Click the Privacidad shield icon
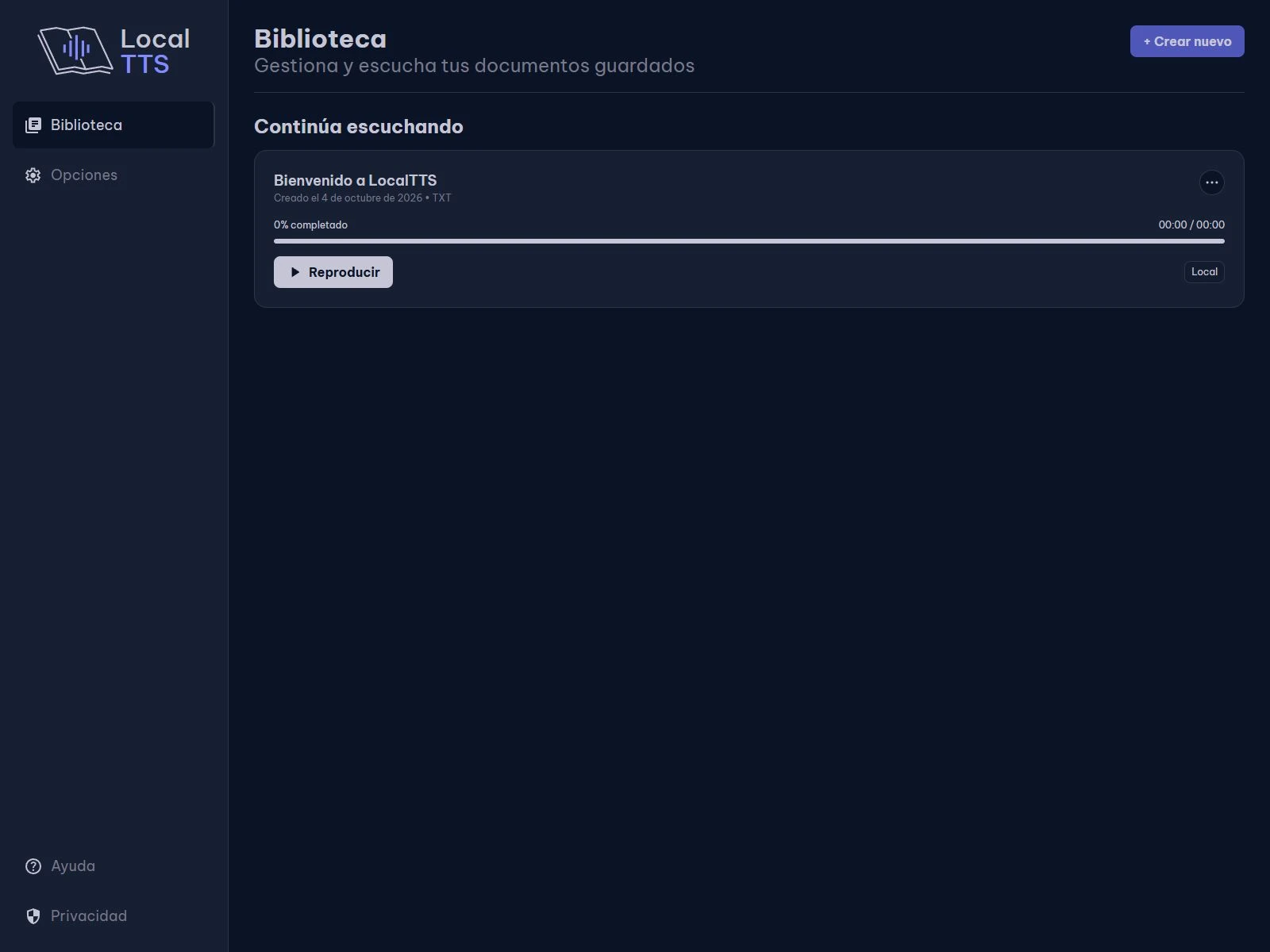The width and height of the screenshot is (1270, 952). [33, 916]
